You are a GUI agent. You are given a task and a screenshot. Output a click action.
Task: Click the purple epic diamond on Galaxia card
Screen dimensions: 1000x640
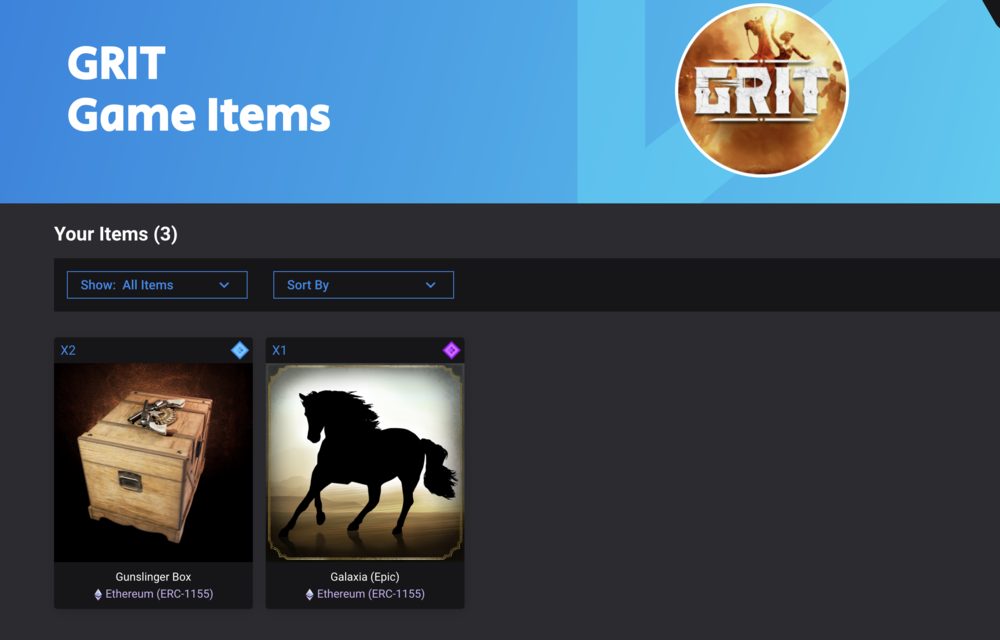coord(452,350)
